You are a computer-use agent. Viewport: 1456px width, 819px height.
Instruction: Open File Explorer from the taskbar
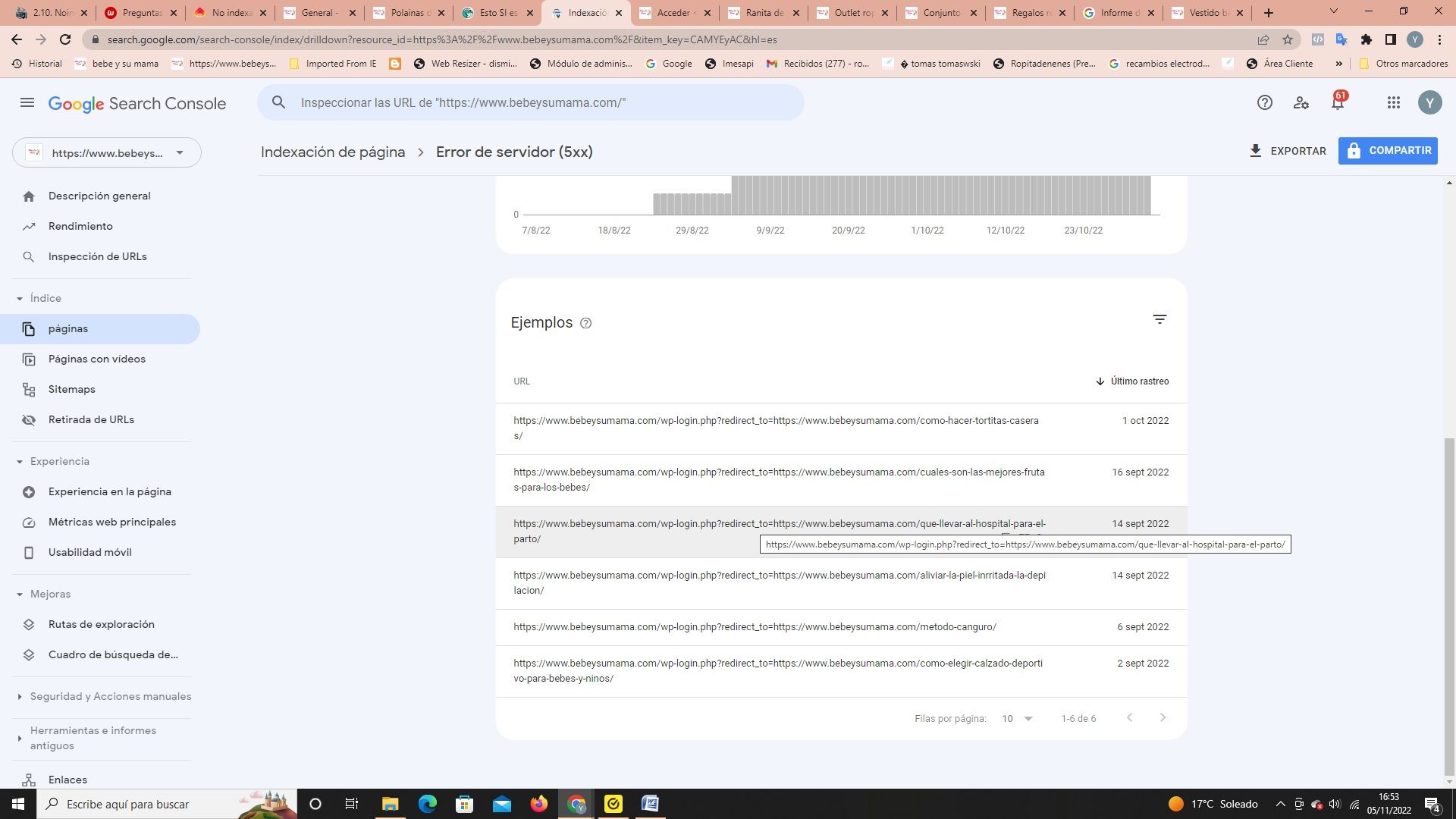click(x=390, y=804)
